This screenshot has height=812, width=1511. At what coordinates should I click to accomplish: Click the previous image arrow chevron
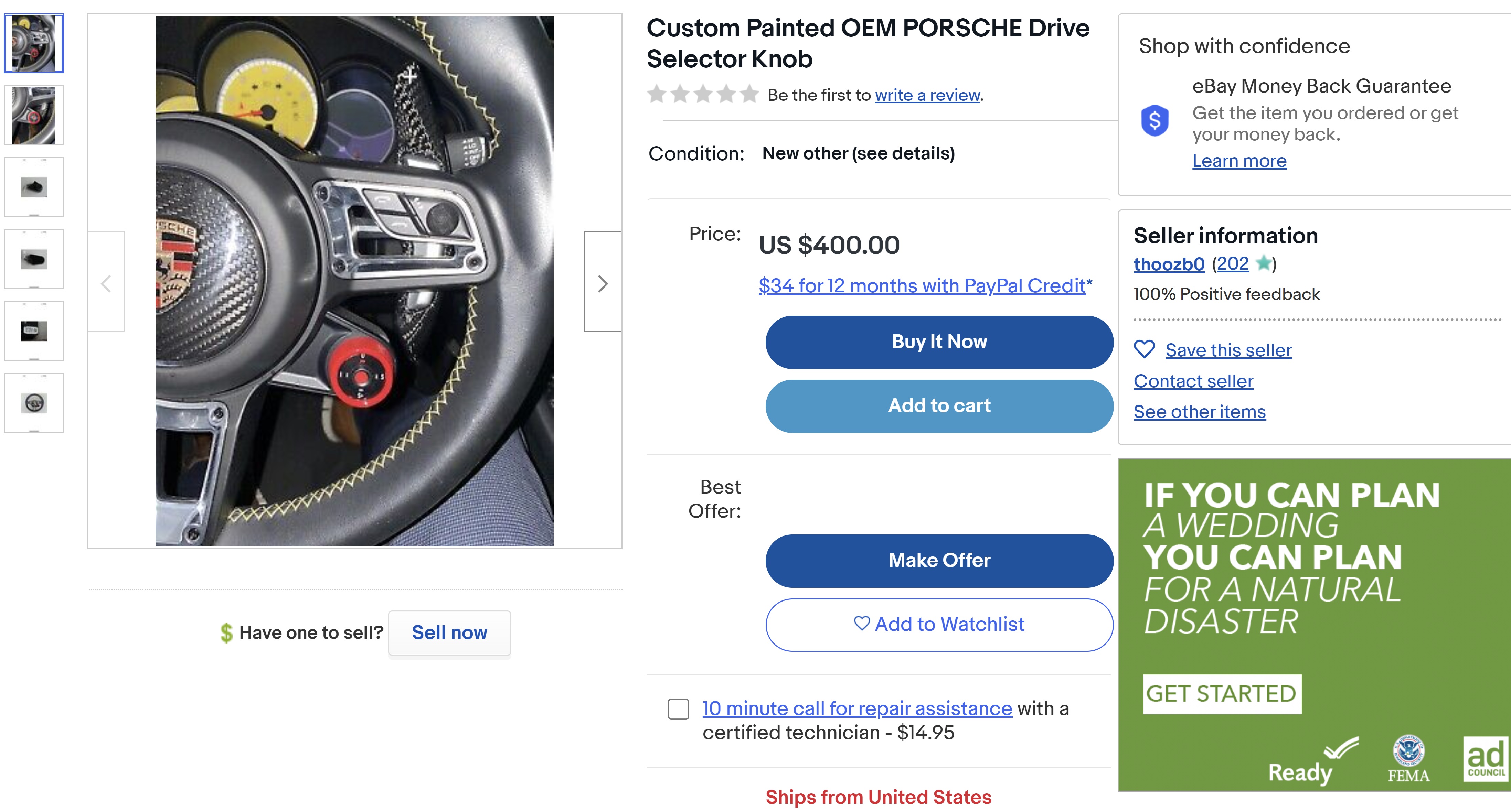106,284
